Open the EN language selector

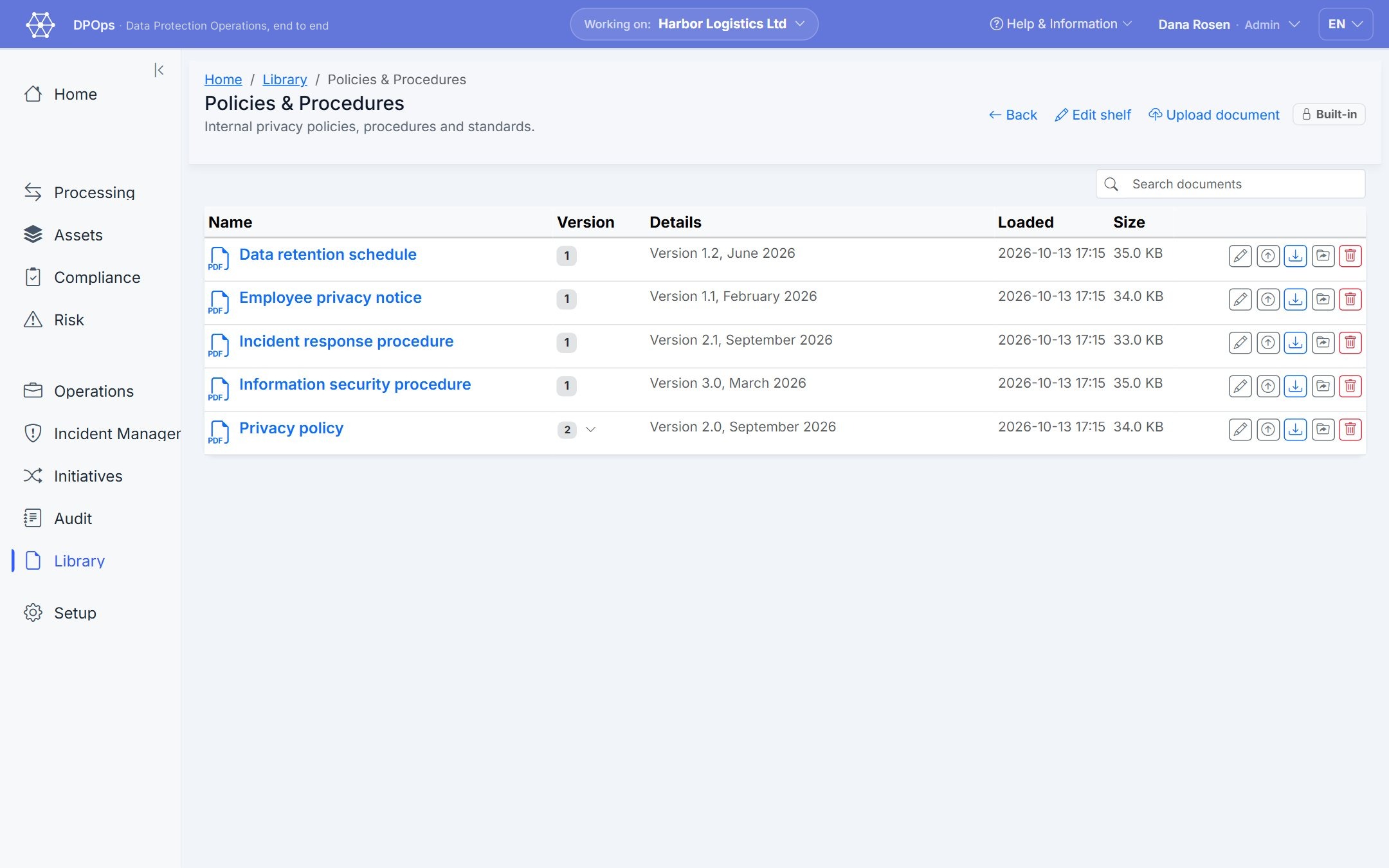click(x=1345, y=24)
